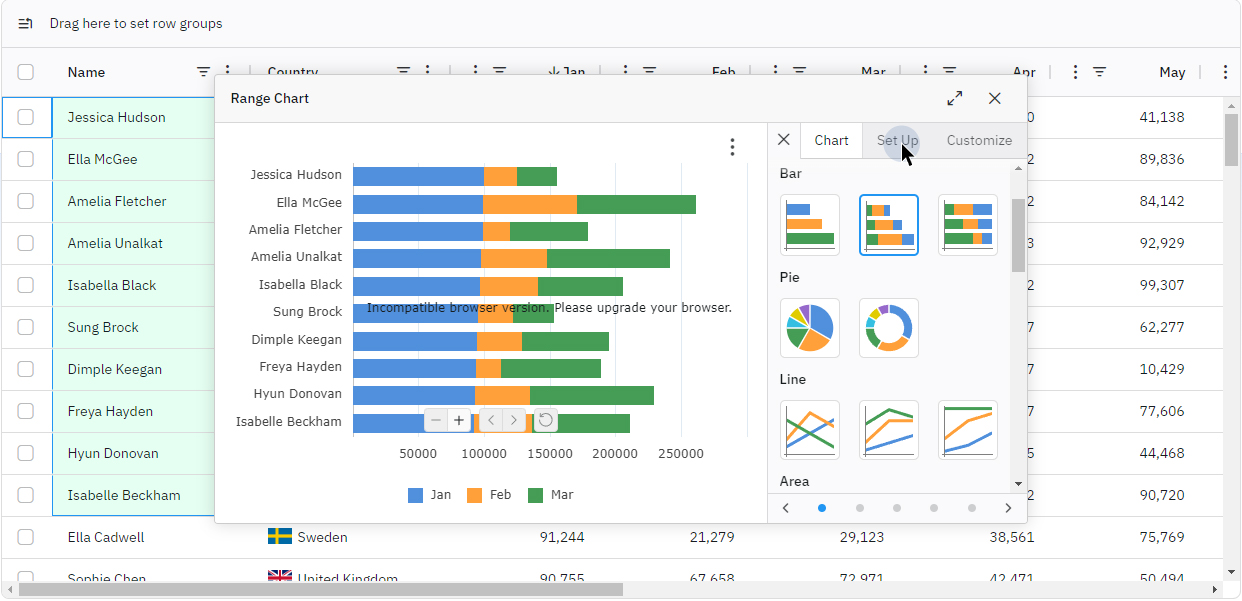Check the Isabella Black row checkbox

(x=26, y=285)
